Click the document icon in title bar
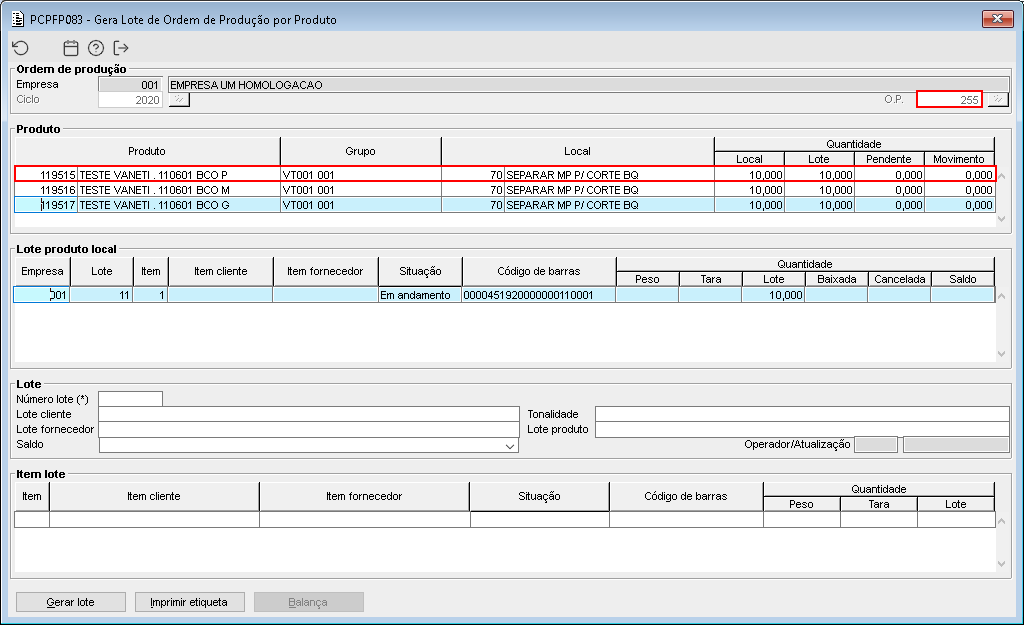This screenshot has height=625, width=1024. tap(18, 19)
